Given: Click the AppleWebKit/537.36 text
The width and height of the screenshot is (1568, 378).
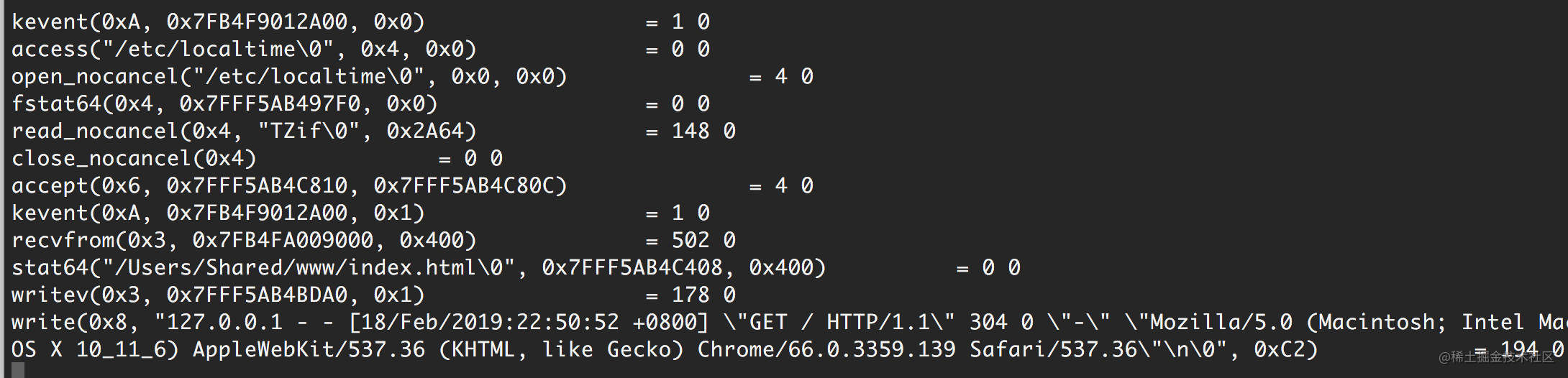Looking at the screenshot, I should [x=309, y=350].
